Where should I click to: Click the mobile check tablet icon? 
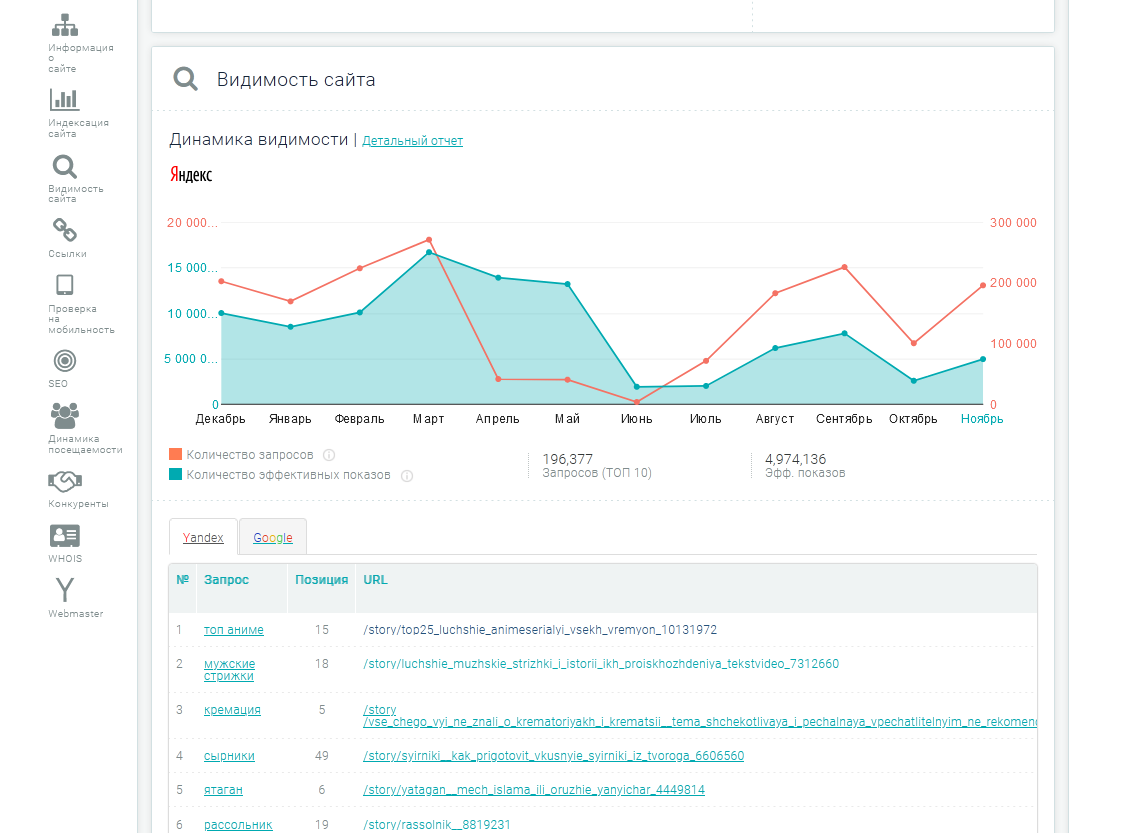click(64, 285)
